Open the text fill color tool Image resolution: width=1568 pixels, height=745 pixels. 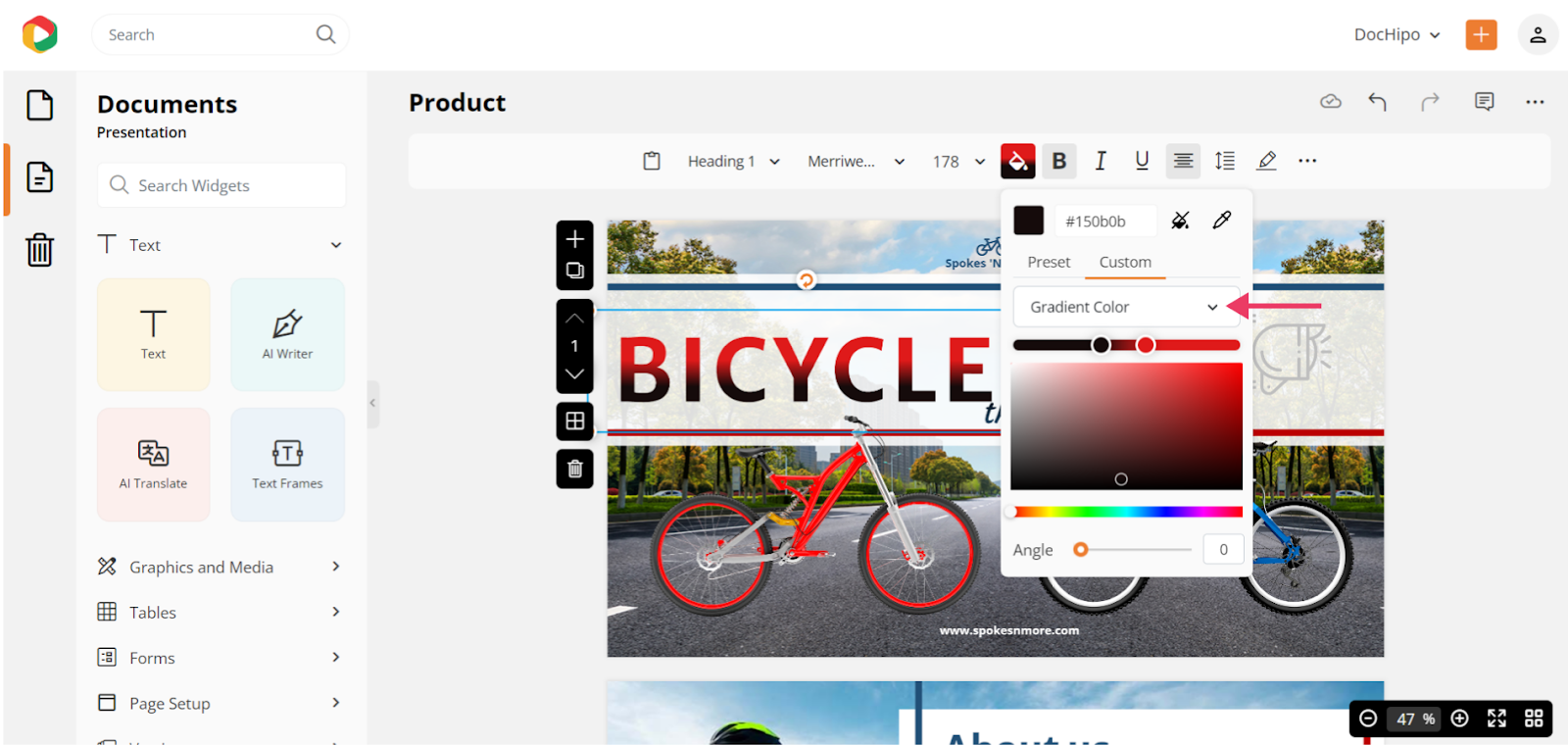pos(1017,161)
